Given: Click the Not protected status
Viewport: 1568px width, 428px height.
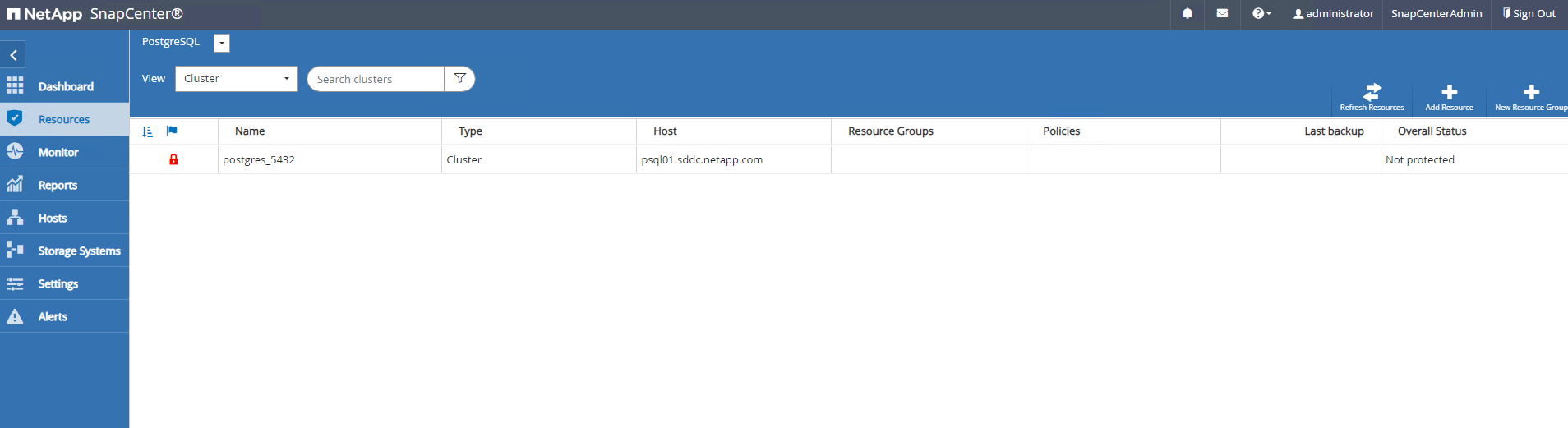Looking at the screenshot, I should 1420,160.
